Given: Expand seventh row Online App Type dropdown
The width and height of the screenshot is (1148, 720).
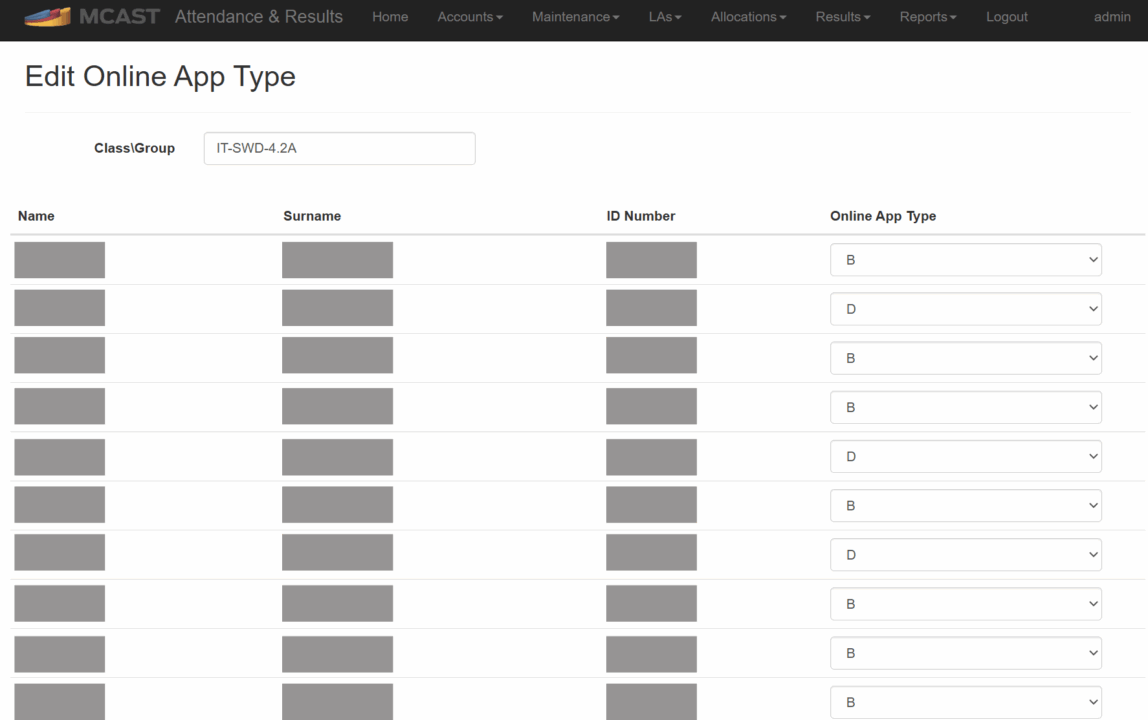Looking at the screenshot, I should point(965,555).
